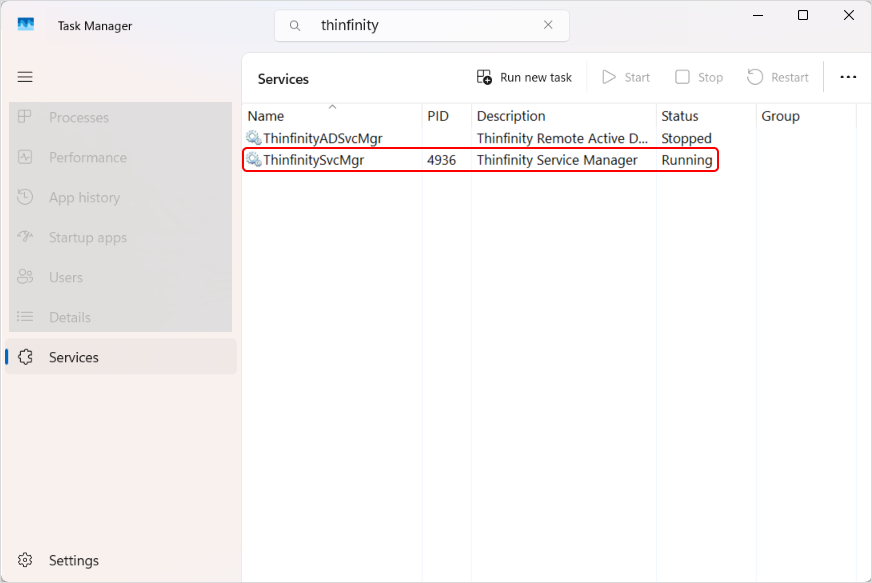Open the Performance page
The image size is (872, 583).
[x=121, y=157]
